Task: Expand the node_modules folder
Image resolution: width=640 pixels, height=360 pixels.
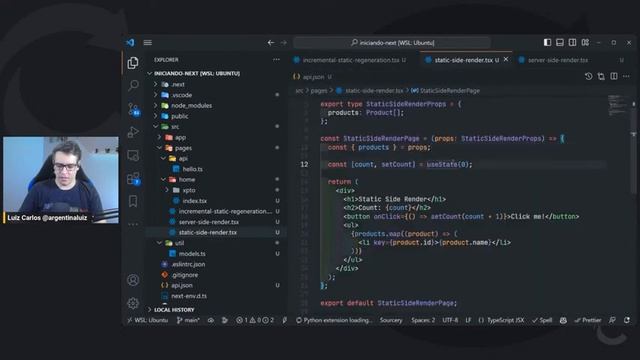Action: pos(191,106)
